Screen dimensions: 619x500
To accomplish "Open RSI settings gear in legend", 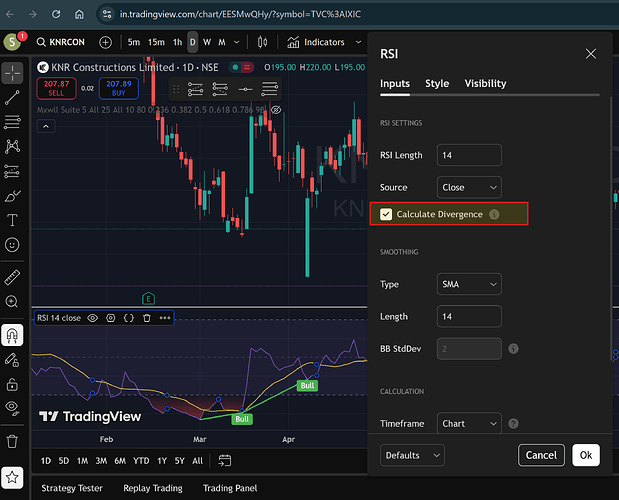I will [x=111, y=318].
